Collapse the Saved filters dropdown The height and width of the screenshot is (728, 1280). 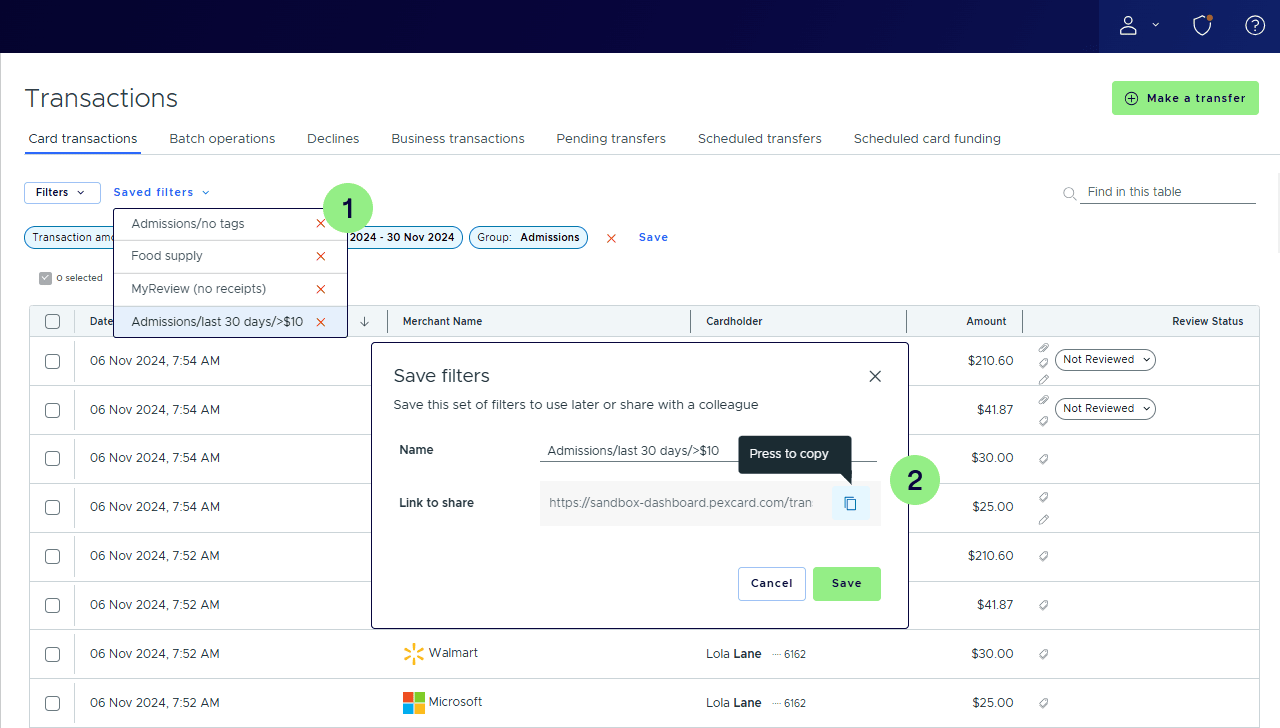[161, 193]
